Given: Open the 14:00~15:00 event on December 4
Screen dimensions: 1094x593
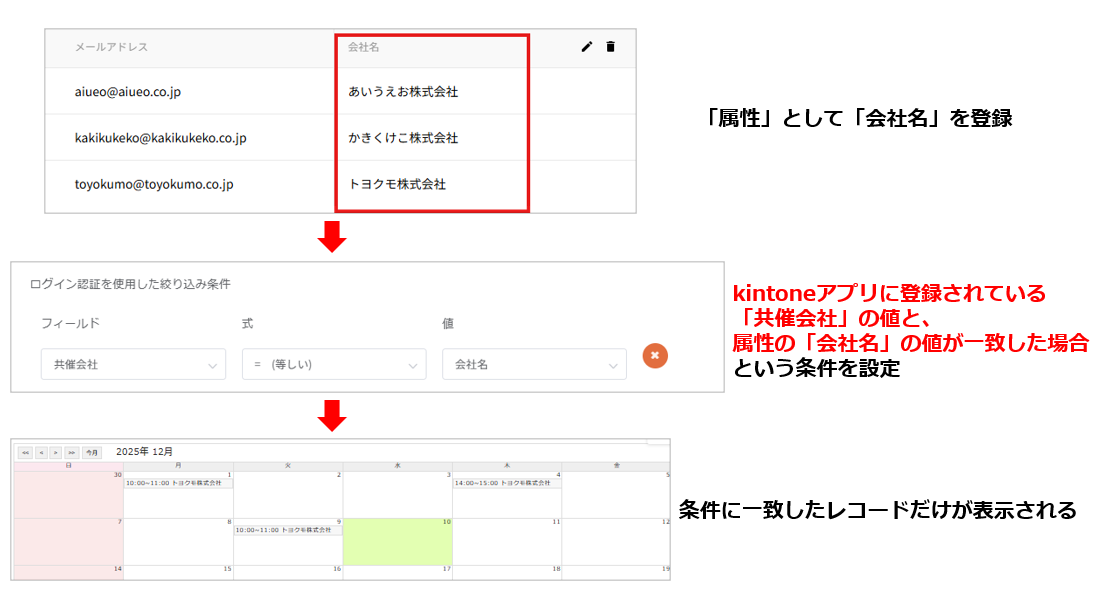Looking at the screenshot, I should point(507,483).
